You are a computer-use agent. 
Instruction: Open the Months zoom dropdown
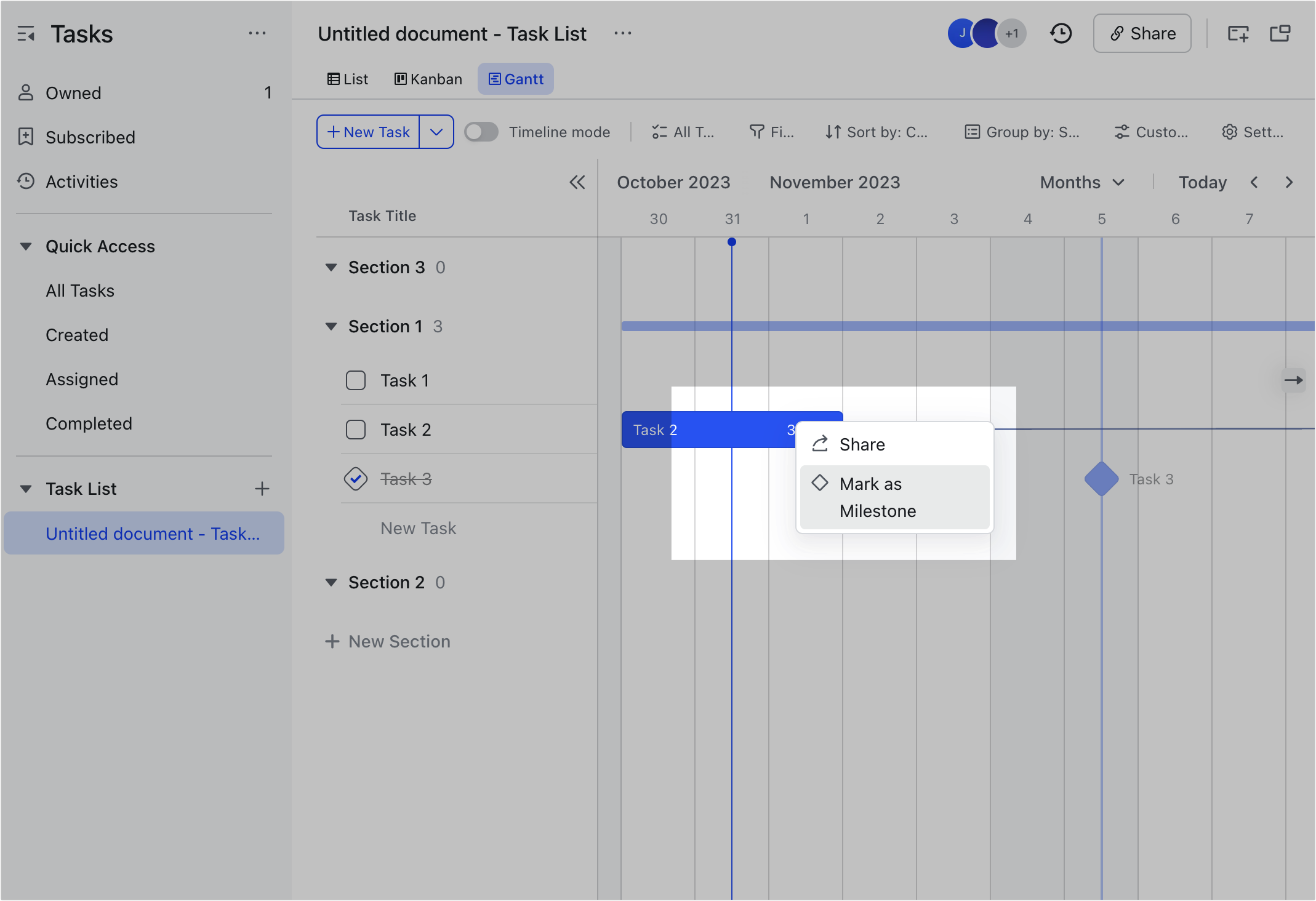click(1081, 182)
